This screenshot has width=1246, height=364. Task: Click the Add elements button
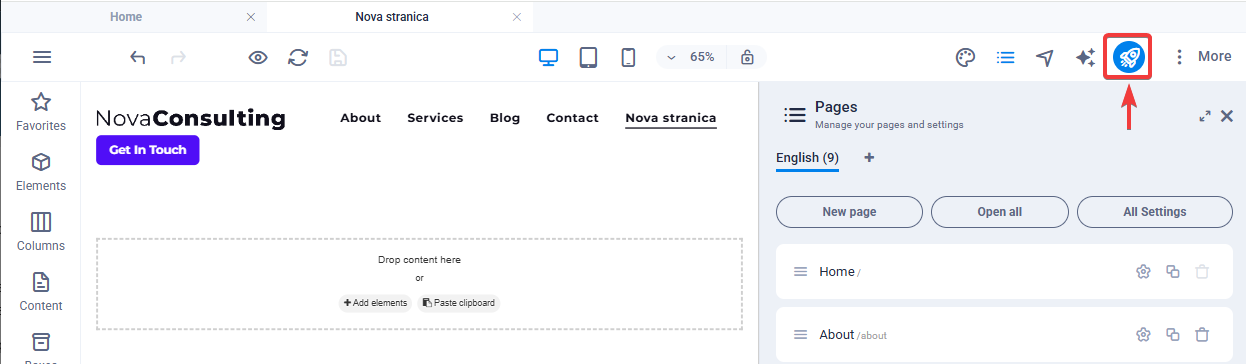click(x=375, y=303)
